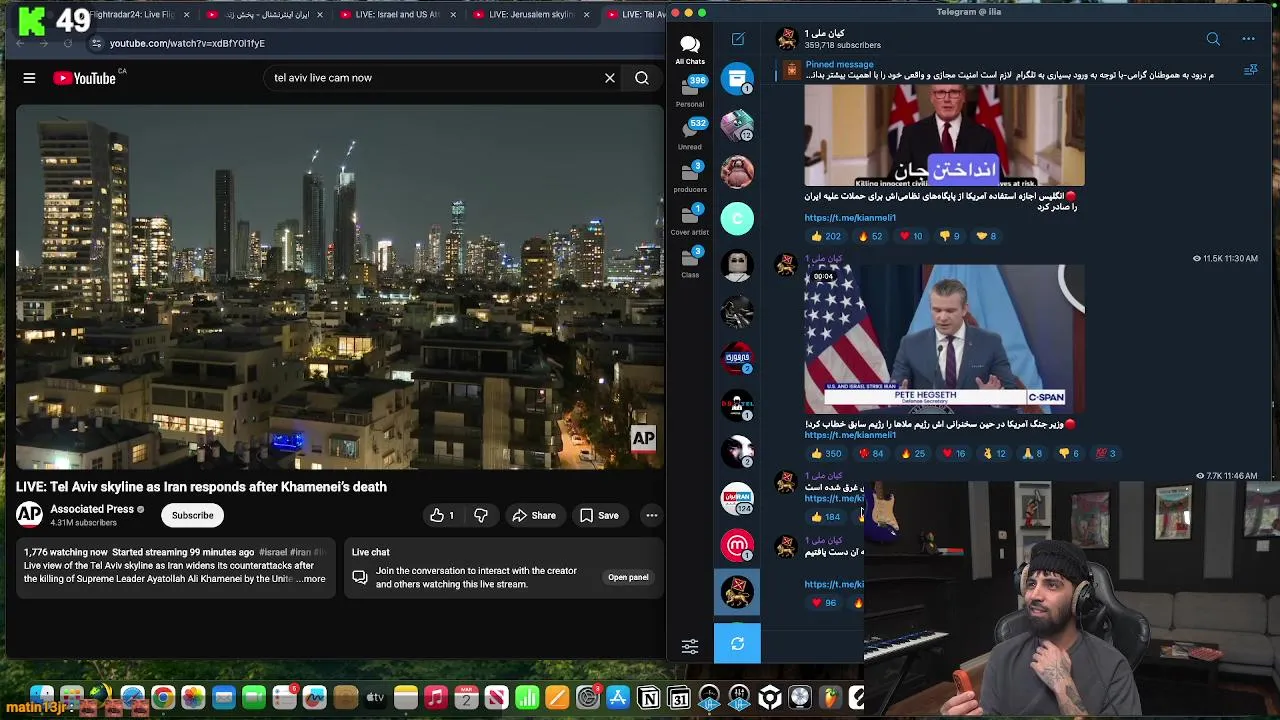This screenshot has height=720, width=1280.
Task: Save the video to a playlist
Action: click(599, 515)
